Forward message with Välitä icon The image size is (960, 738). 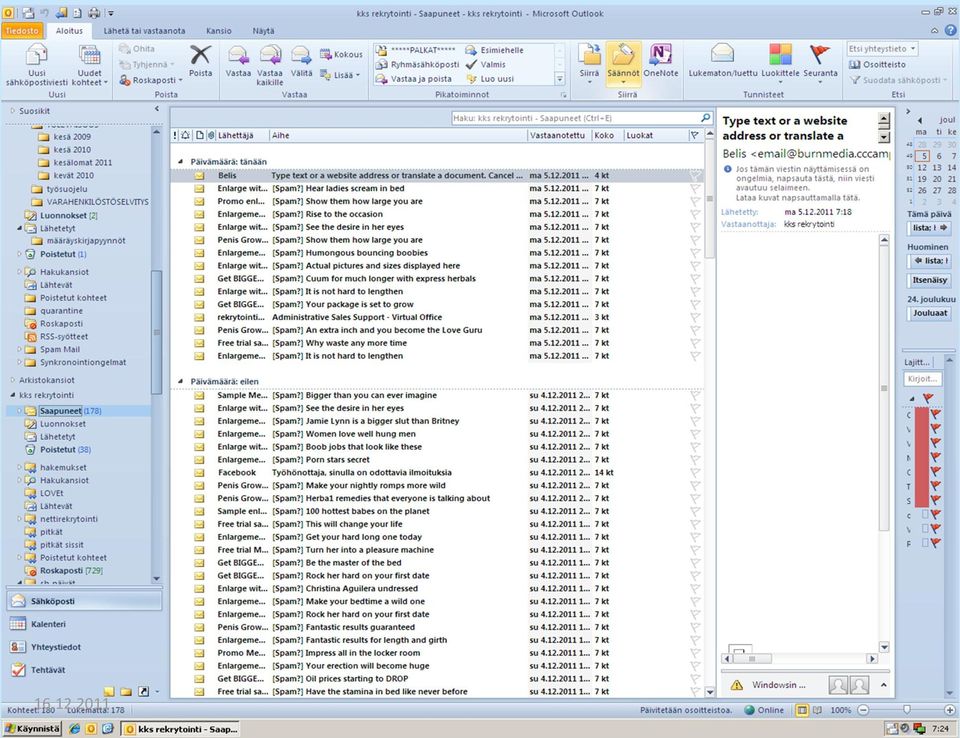tap(301, 61)
